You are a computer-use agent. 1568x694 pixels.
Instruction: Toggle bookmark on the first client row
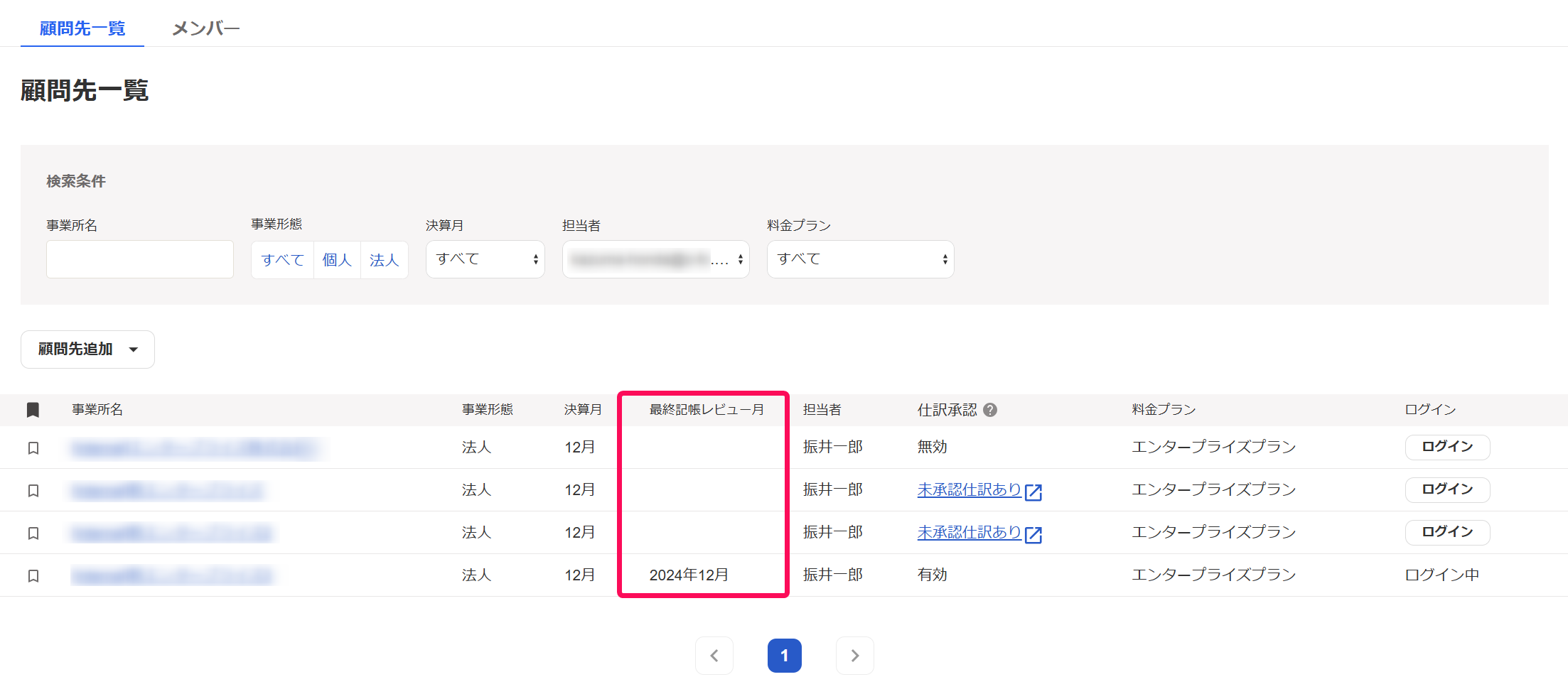point(33,448)
